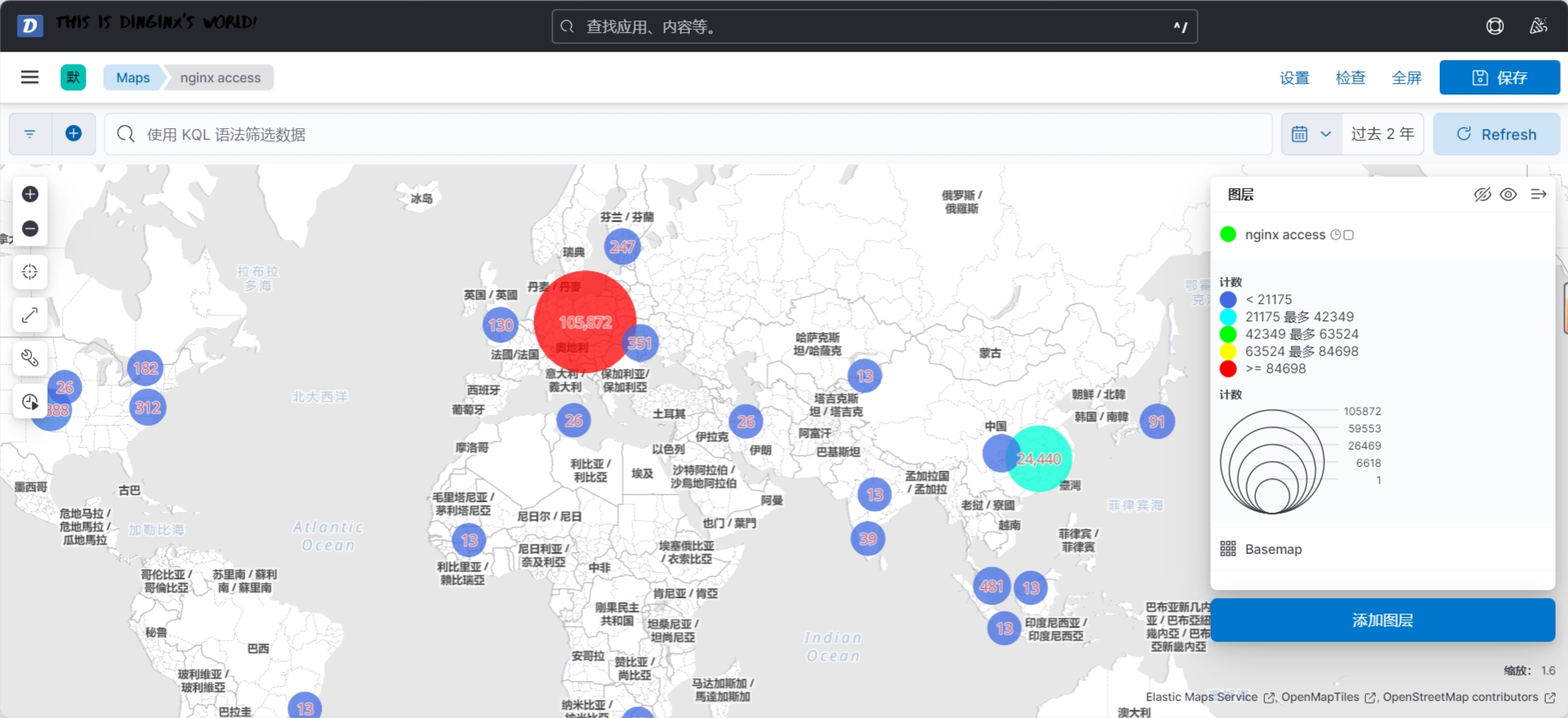This screenshot has width=1568, height=718.
Task: Open calendar quick date menu
Action: pyautogui.click(x=1312, y=134)
